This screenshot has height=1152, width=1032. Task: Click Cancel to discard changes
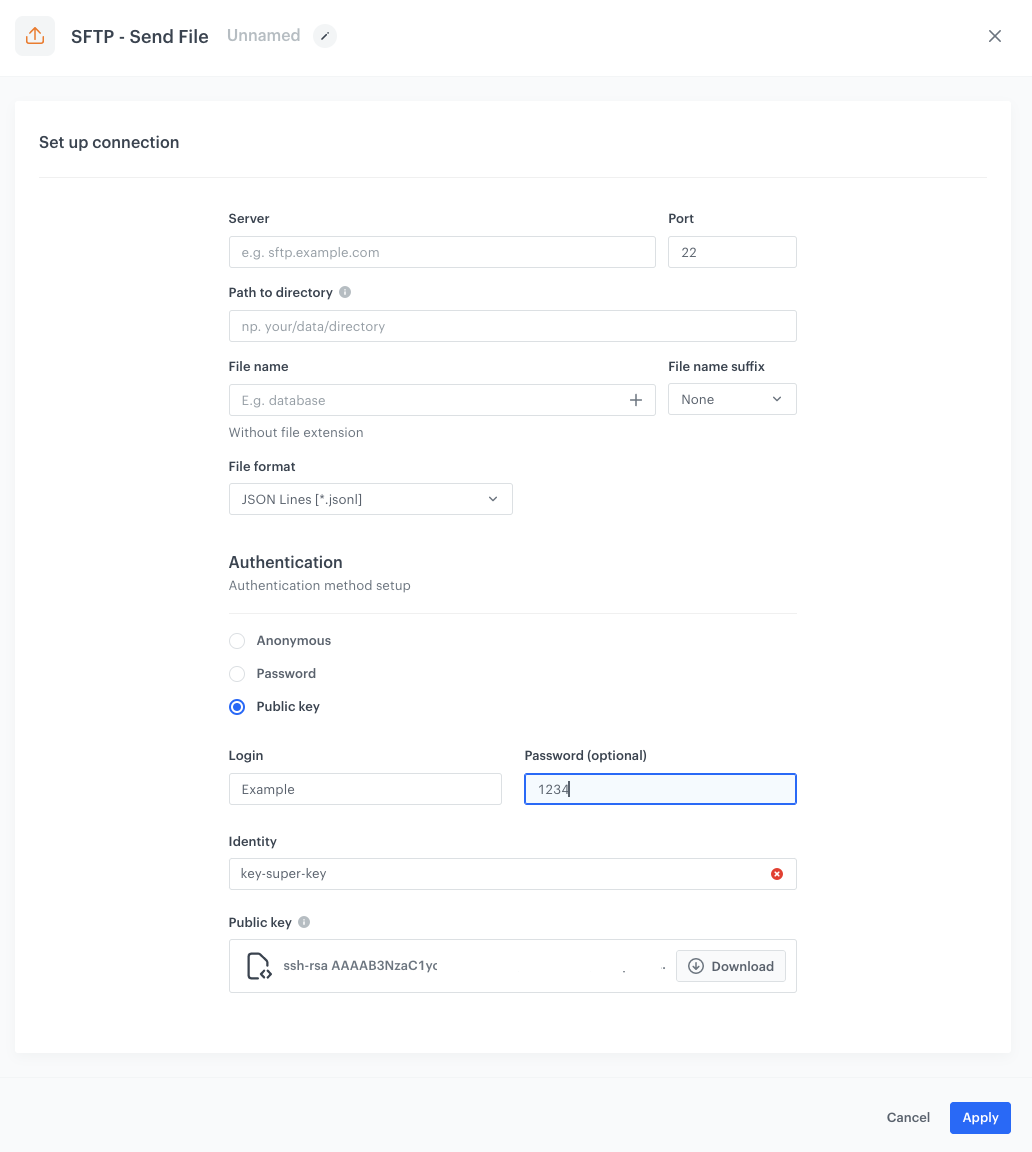point(908,1118)
